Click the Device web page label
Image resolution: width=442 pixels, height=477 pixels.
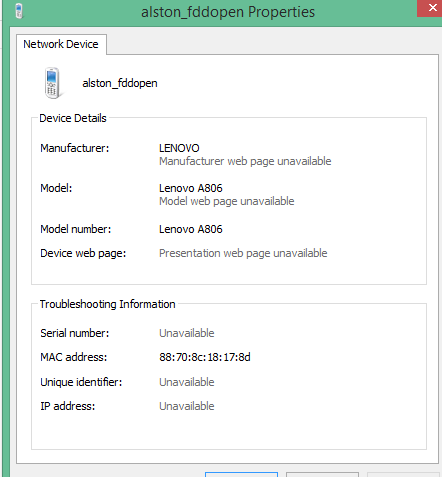83,253
